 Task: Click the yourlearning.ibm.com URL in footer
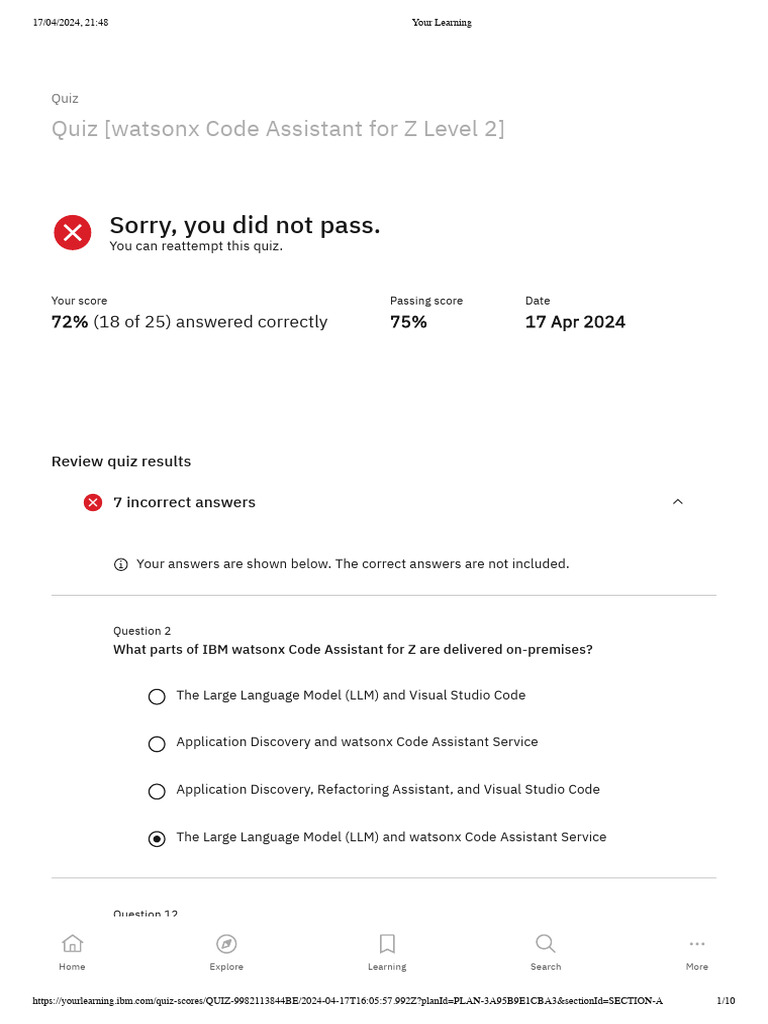pyautogui.click(x=347, y=1001)
